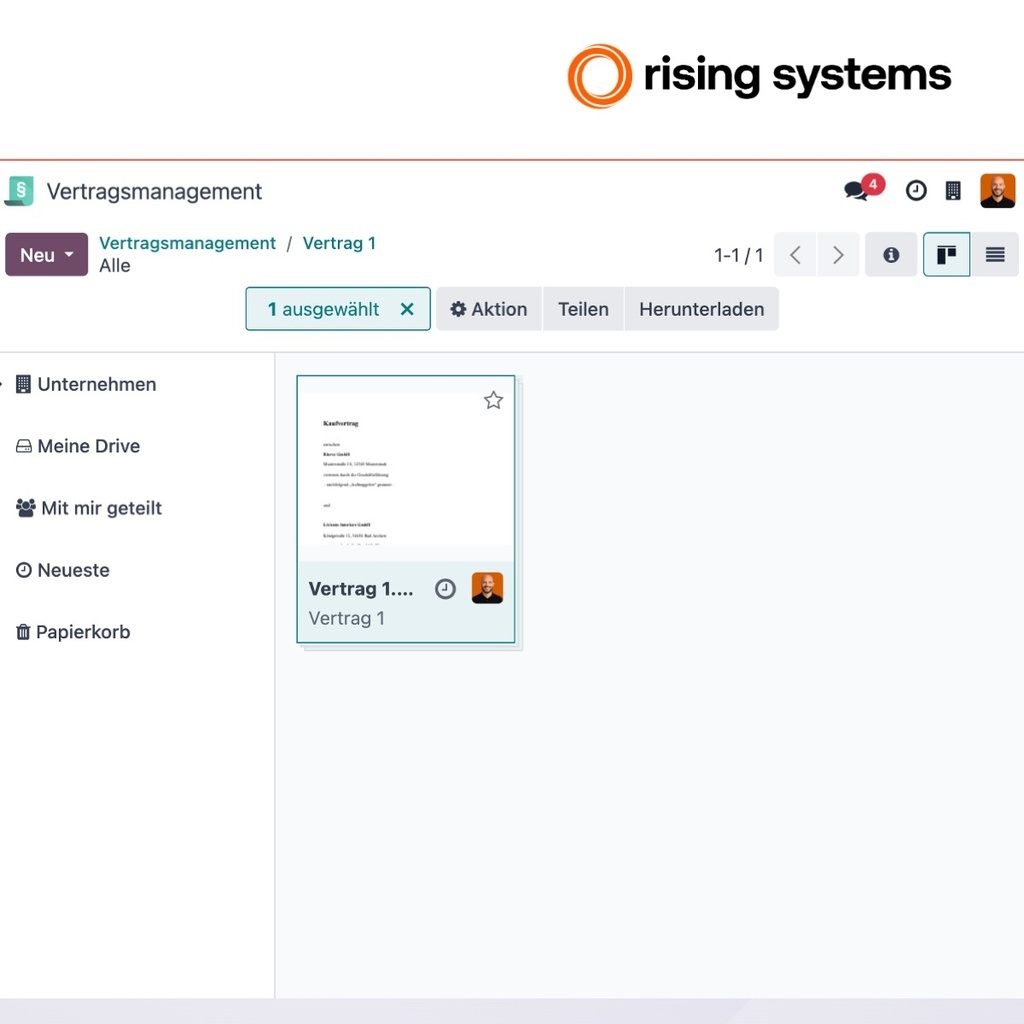Viewport: 1024px width, 1024px height.
Task: Switch to kanban view
Action: point(946,255)
